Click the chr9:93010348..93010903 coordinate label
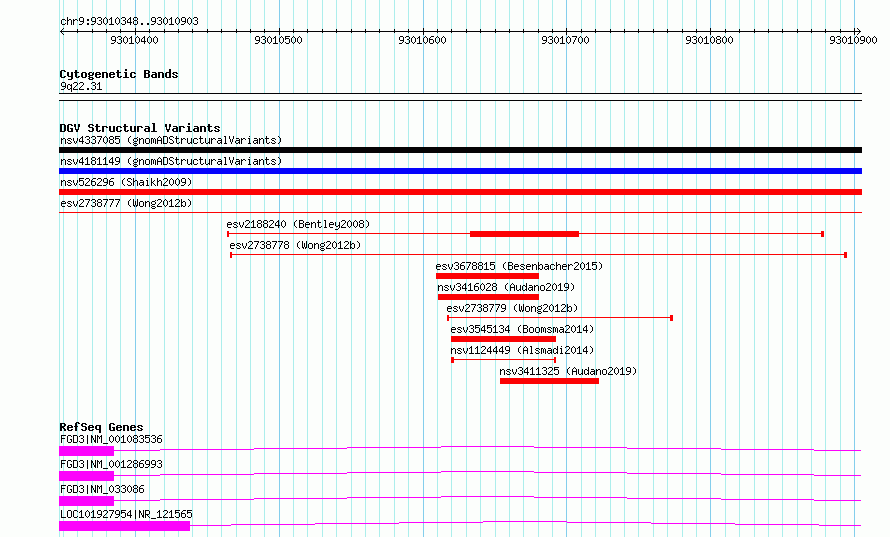This screenshot has height=537, width=890. pyautogui.click(x=129, y=22)
